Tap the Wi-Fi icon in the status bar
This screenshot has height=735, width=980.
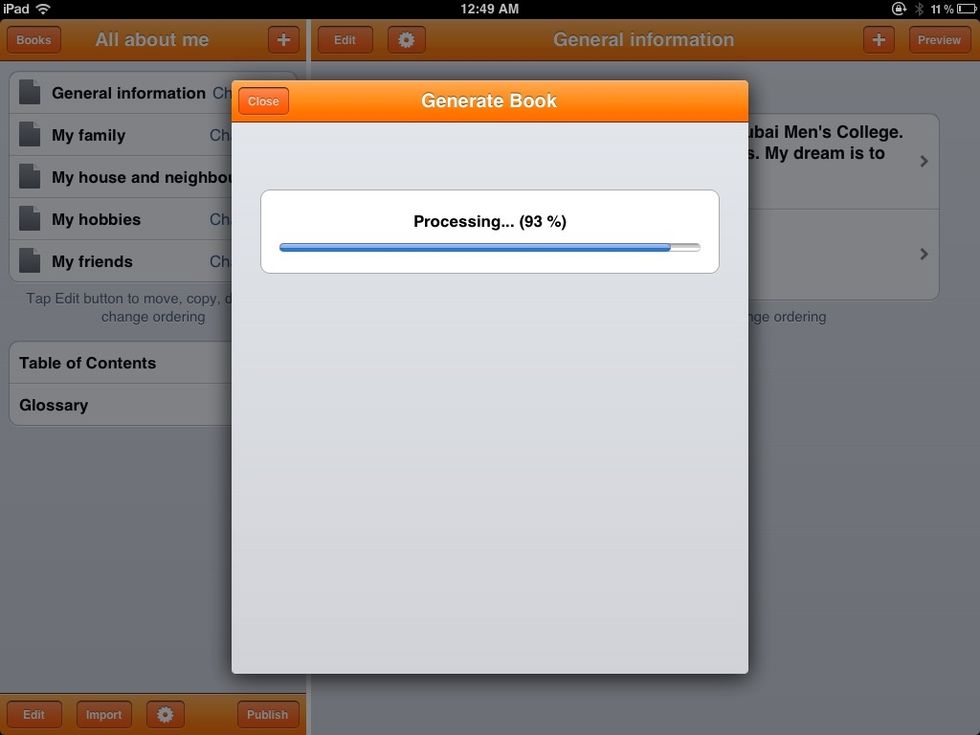click(x=42, y=8)
